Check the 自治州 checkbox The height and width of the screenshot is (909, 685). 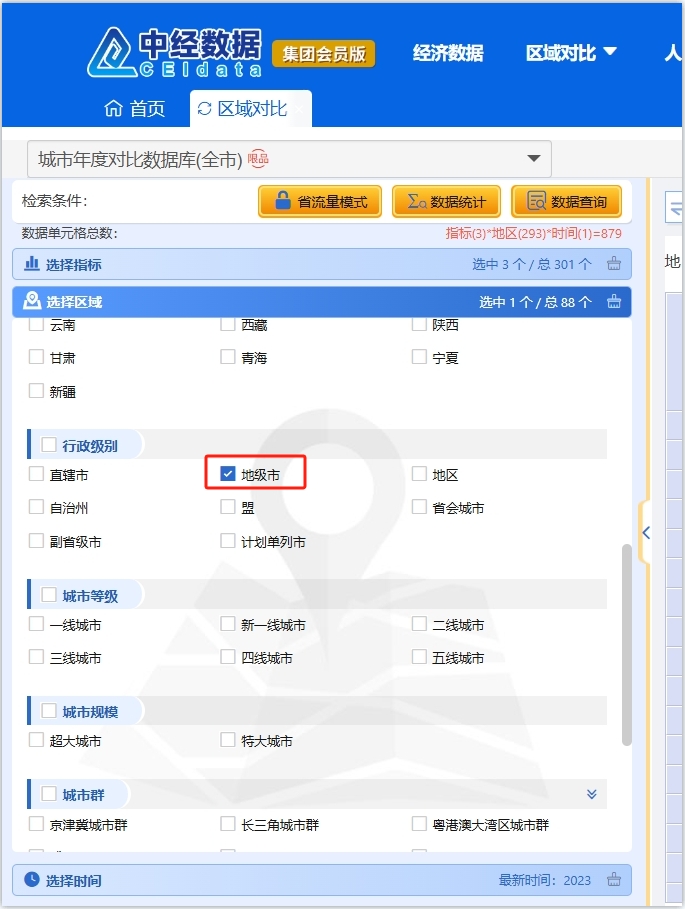[37, 507]
